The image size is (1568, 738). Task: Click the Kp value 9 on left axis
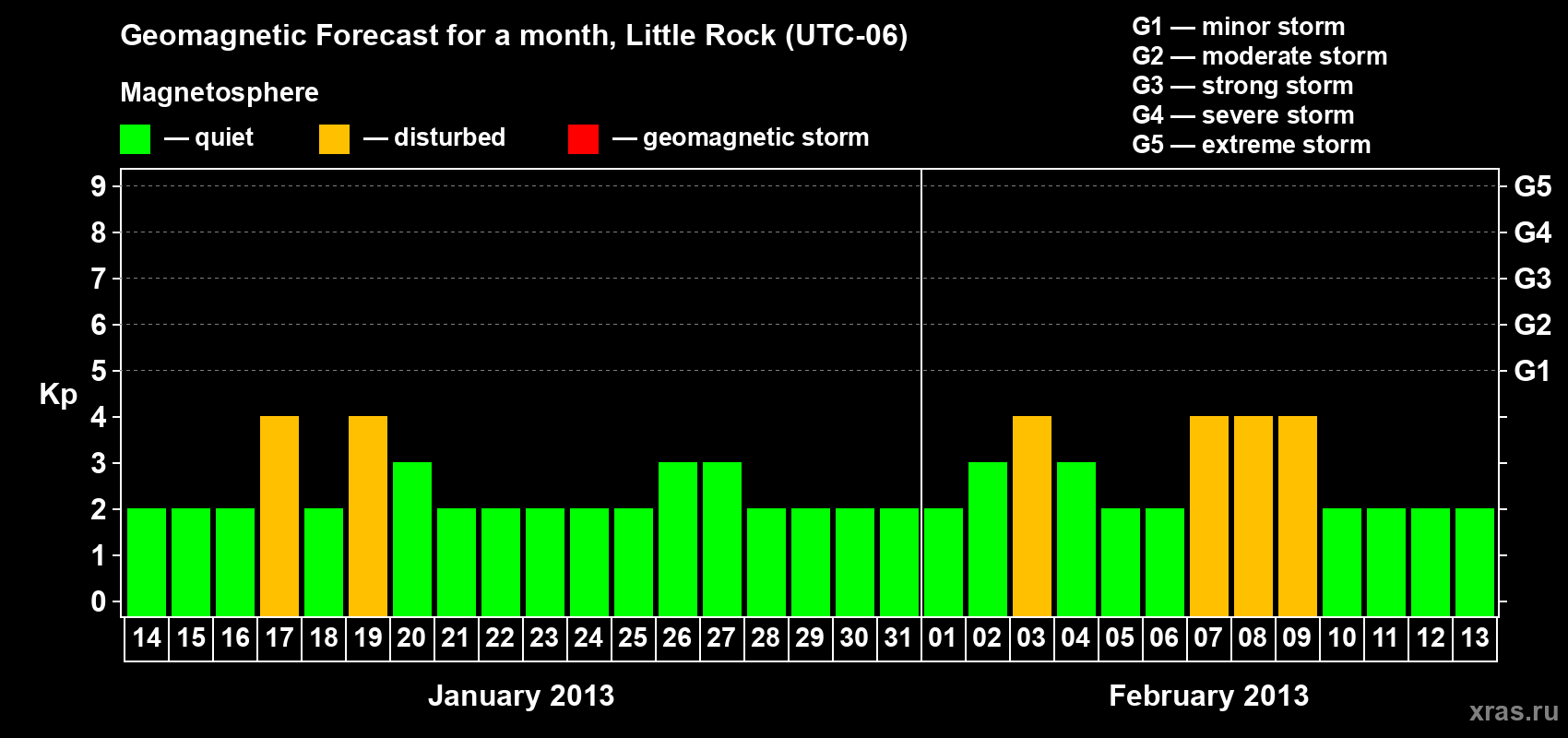pyautogui.click(x=99, y=186)
